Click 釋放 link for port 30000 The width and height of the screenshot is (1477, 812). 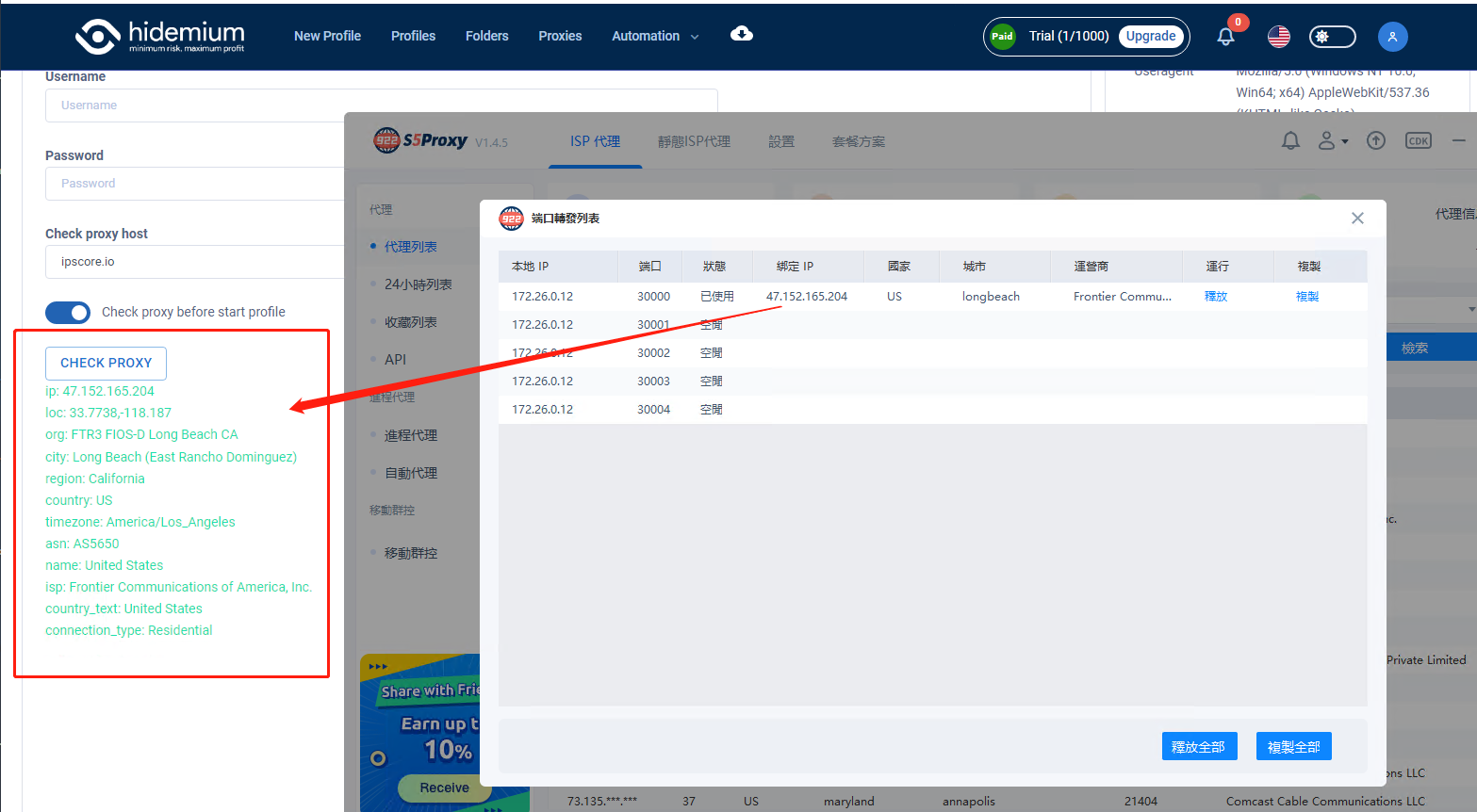point(1216,296)
